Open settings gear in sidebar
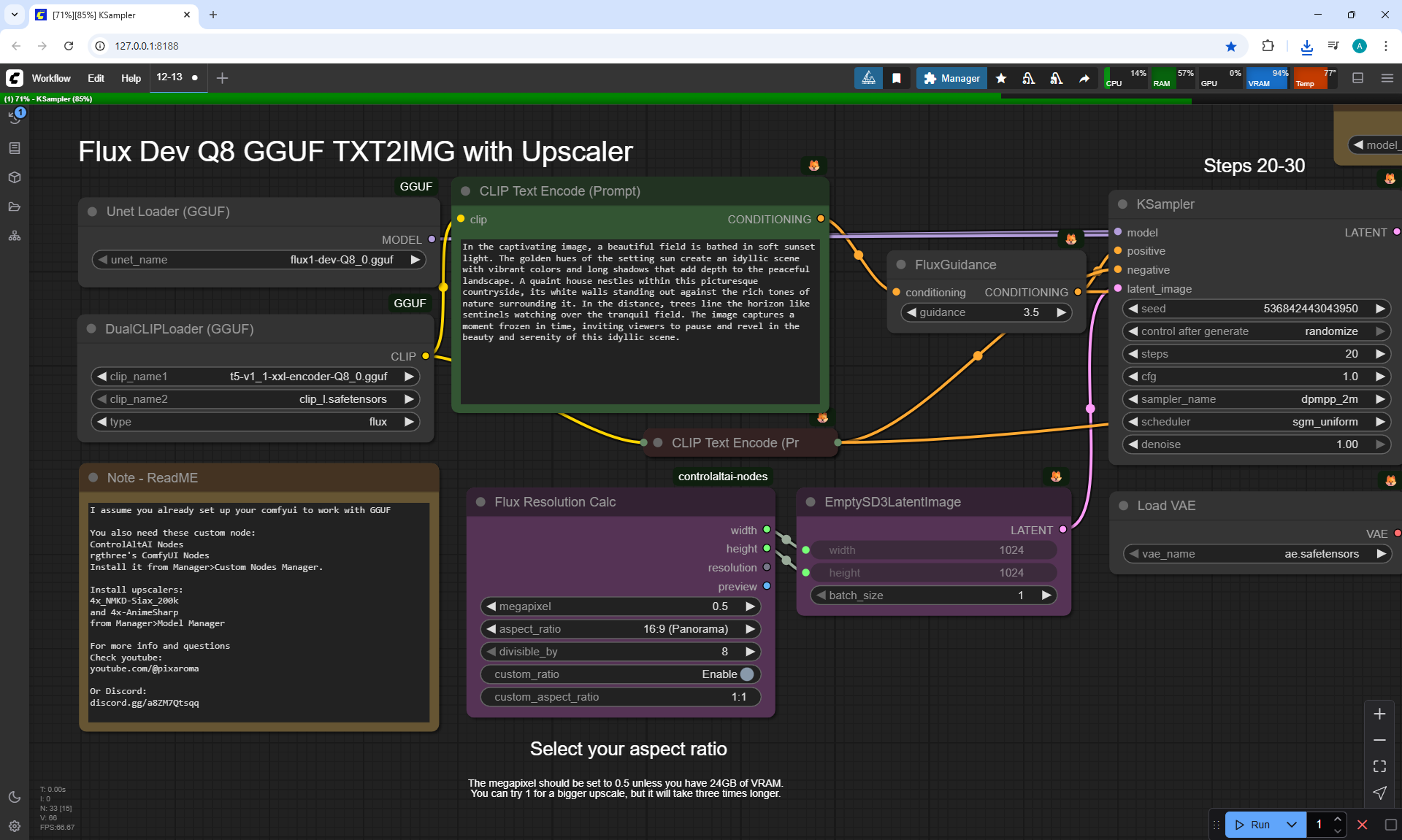1402x840 pixels. coord(15,826)
